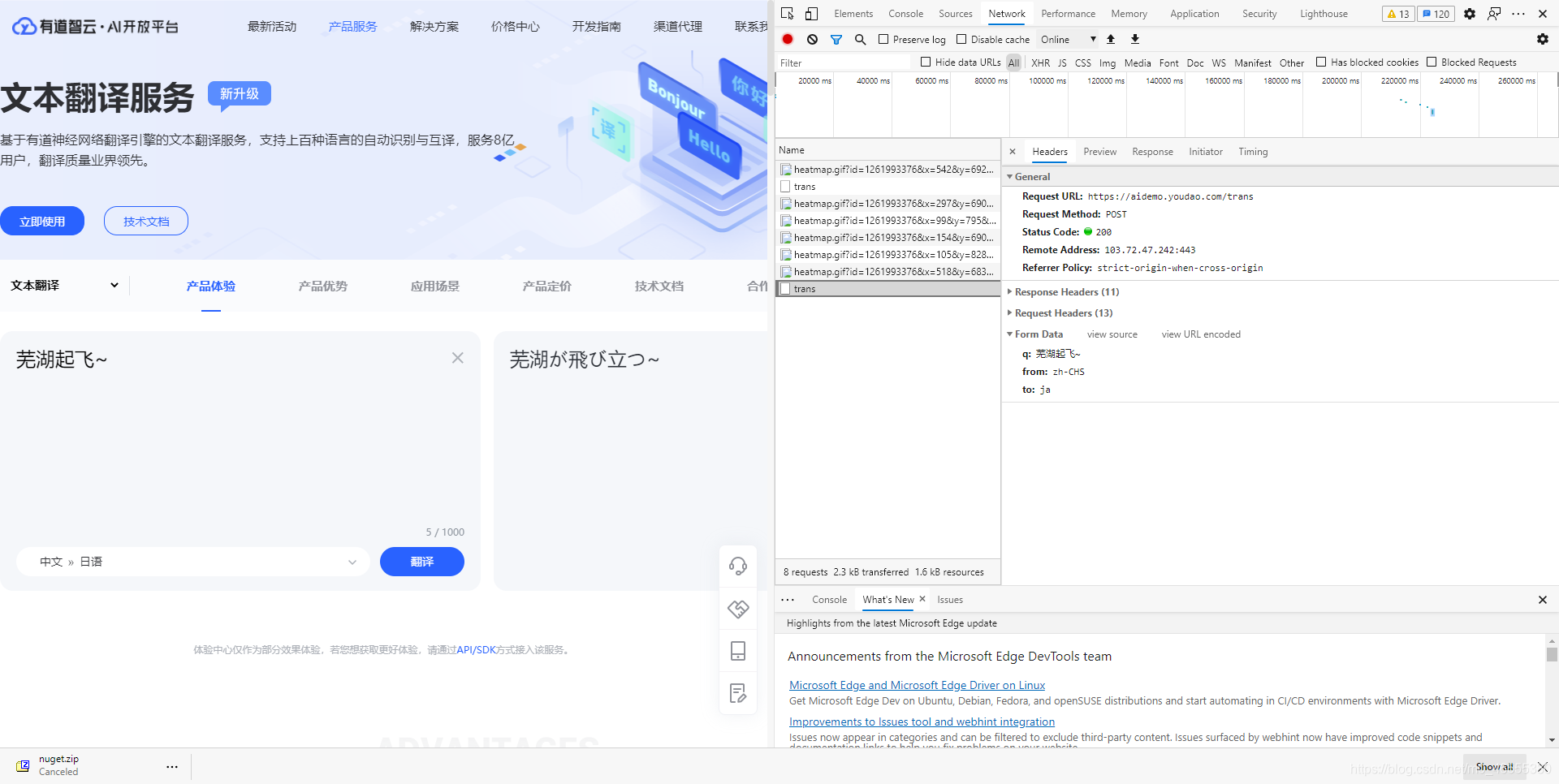Select heatmap.gif request with x=542&y=692

(888, 170)
